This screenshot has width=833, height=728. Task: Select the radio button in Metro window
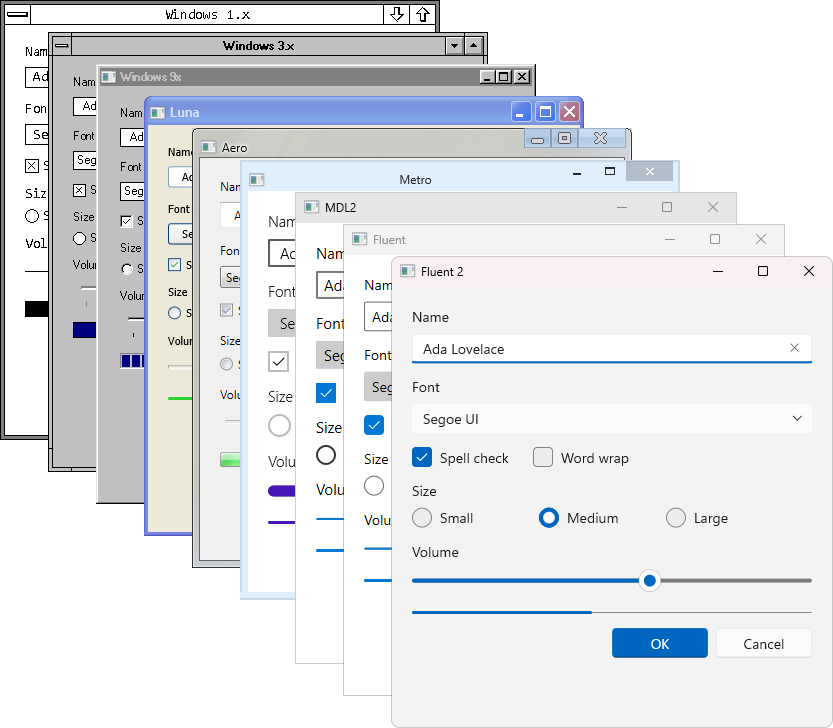pos(279,425)
